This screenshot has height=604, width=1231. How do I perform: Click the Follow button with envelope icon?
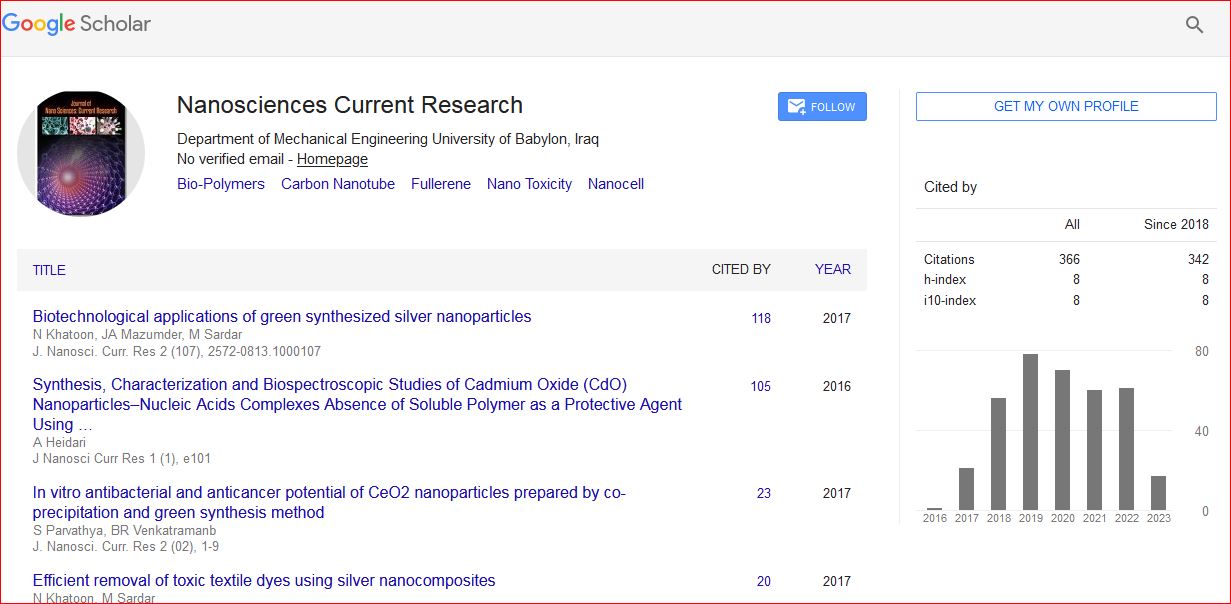tap(822, 107)
